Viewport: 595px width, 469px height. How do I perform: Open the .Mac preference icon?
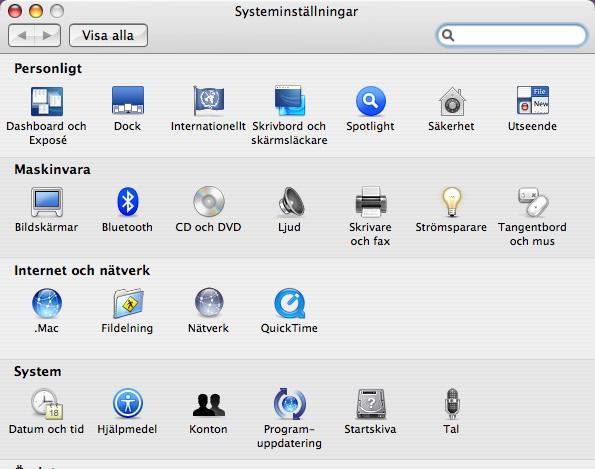[47, 303]
